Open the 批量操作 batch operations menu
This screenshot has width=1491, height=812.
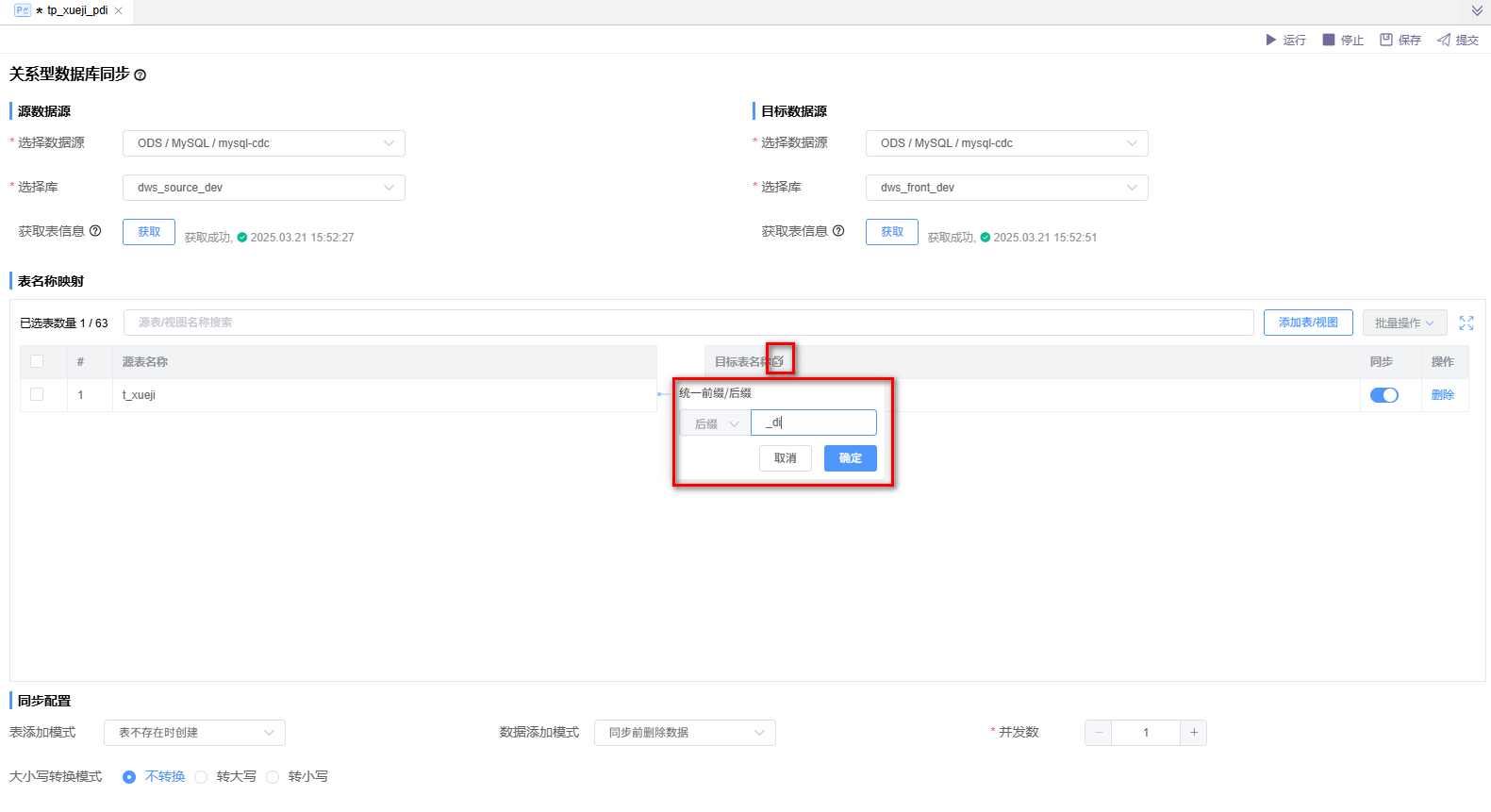[x=1403, y=323]
